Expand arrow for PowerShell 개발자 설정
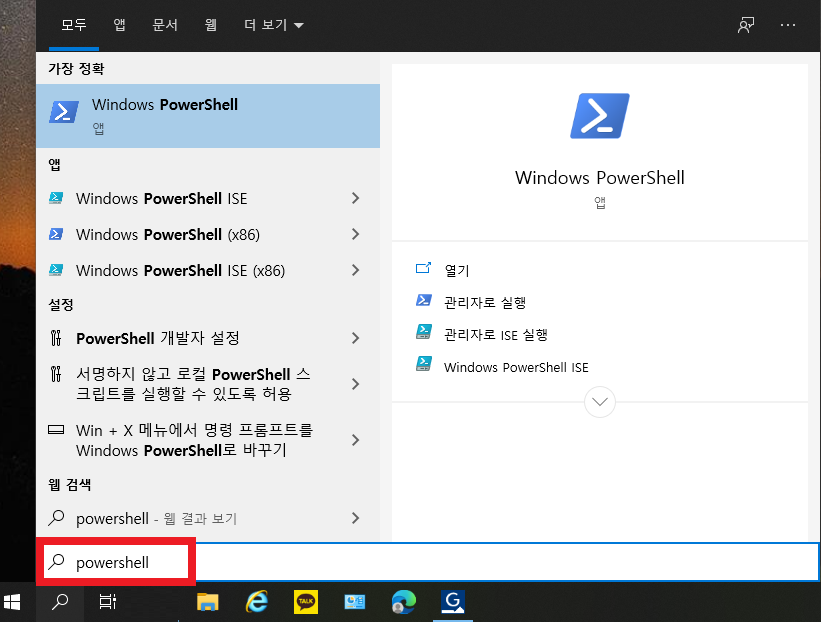 pos(356,338)
